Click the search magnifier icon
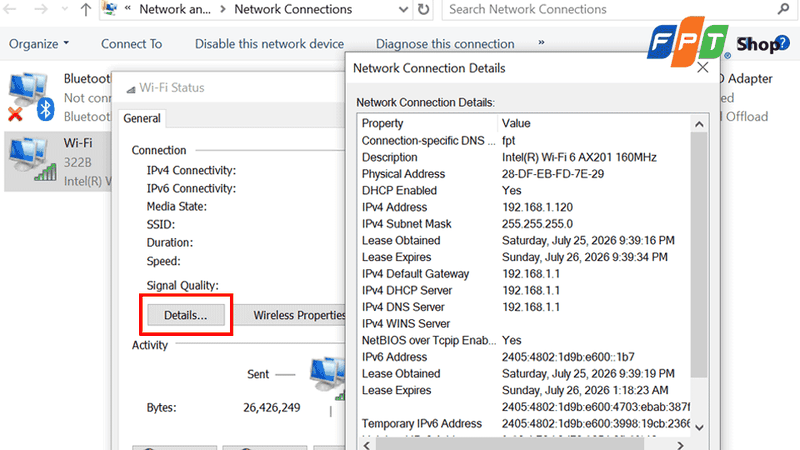The image size is (800, 450). pos(783,9)
